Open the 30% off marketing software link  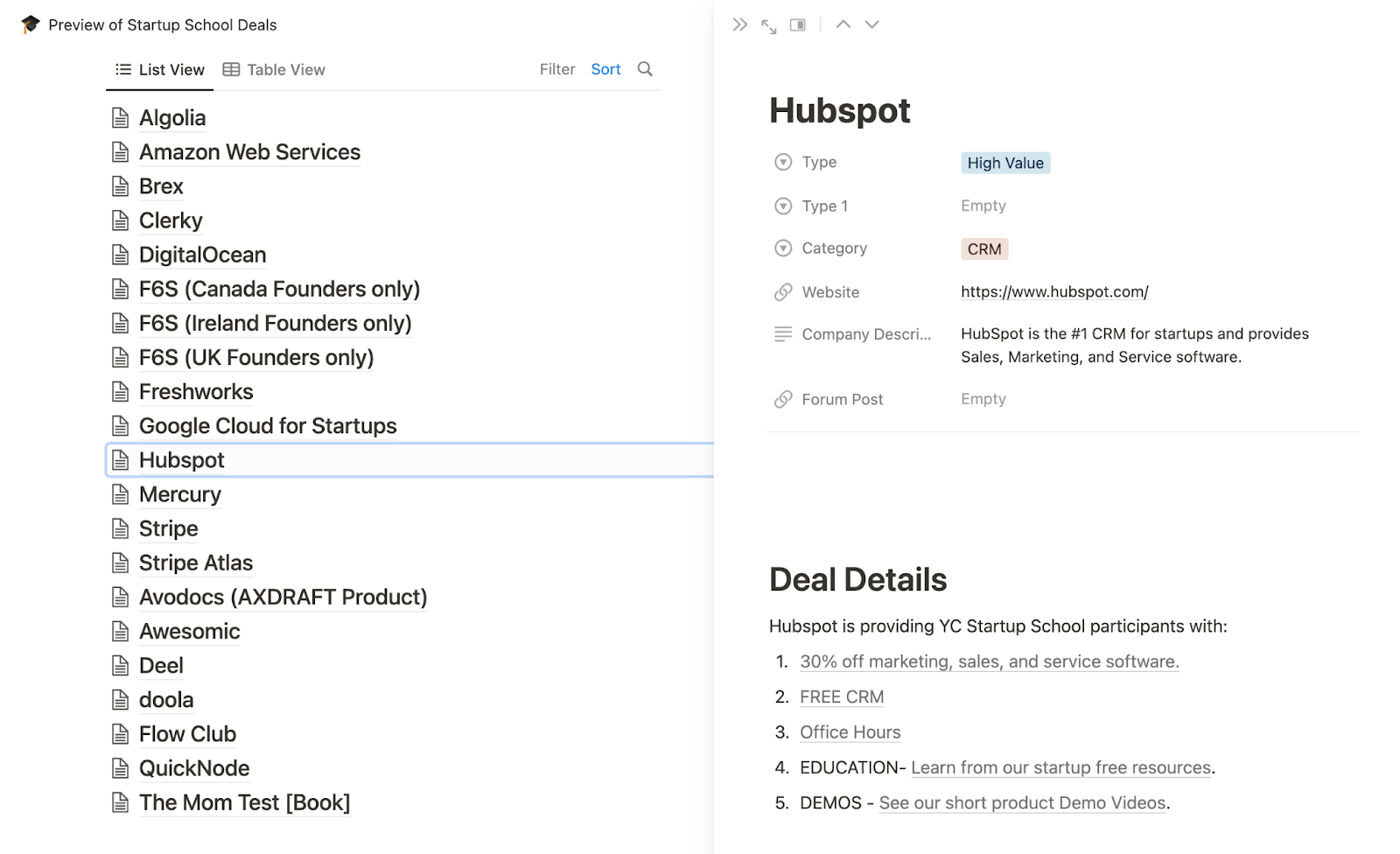[x=990, y=662]
